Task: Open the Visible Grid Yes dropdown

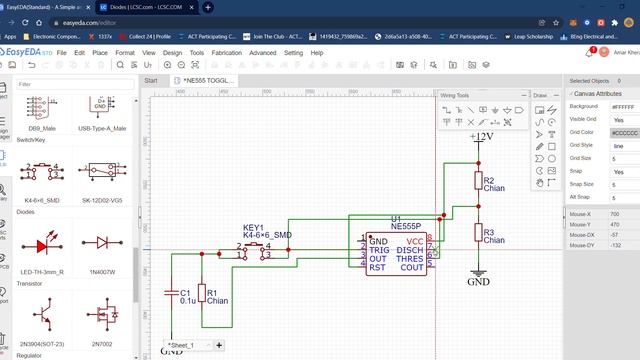Action: pos(625,120)
